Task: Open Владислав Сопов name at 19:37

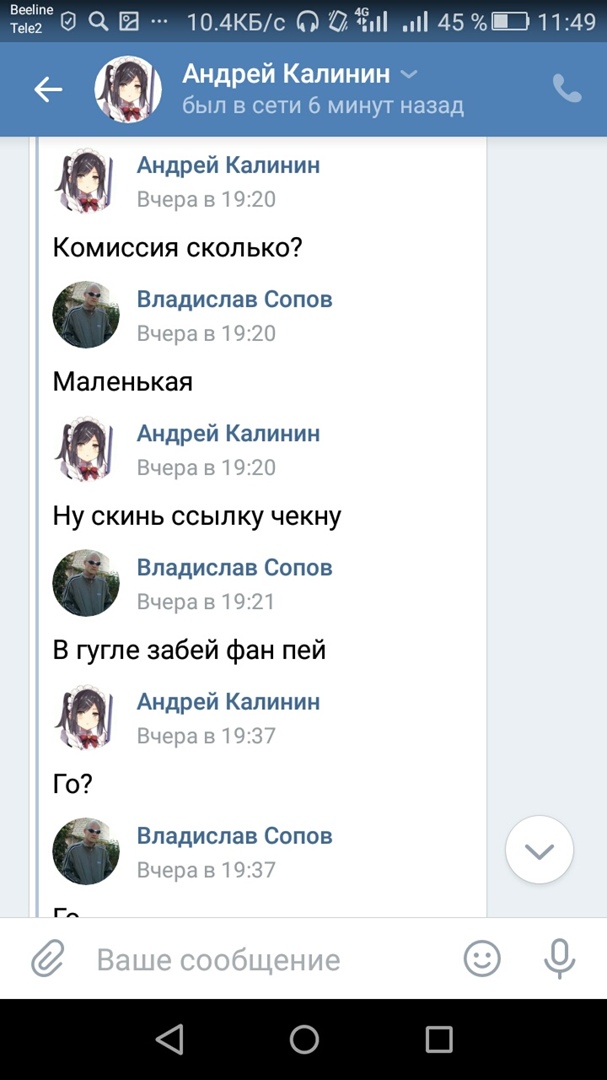Action: (234, 835)
